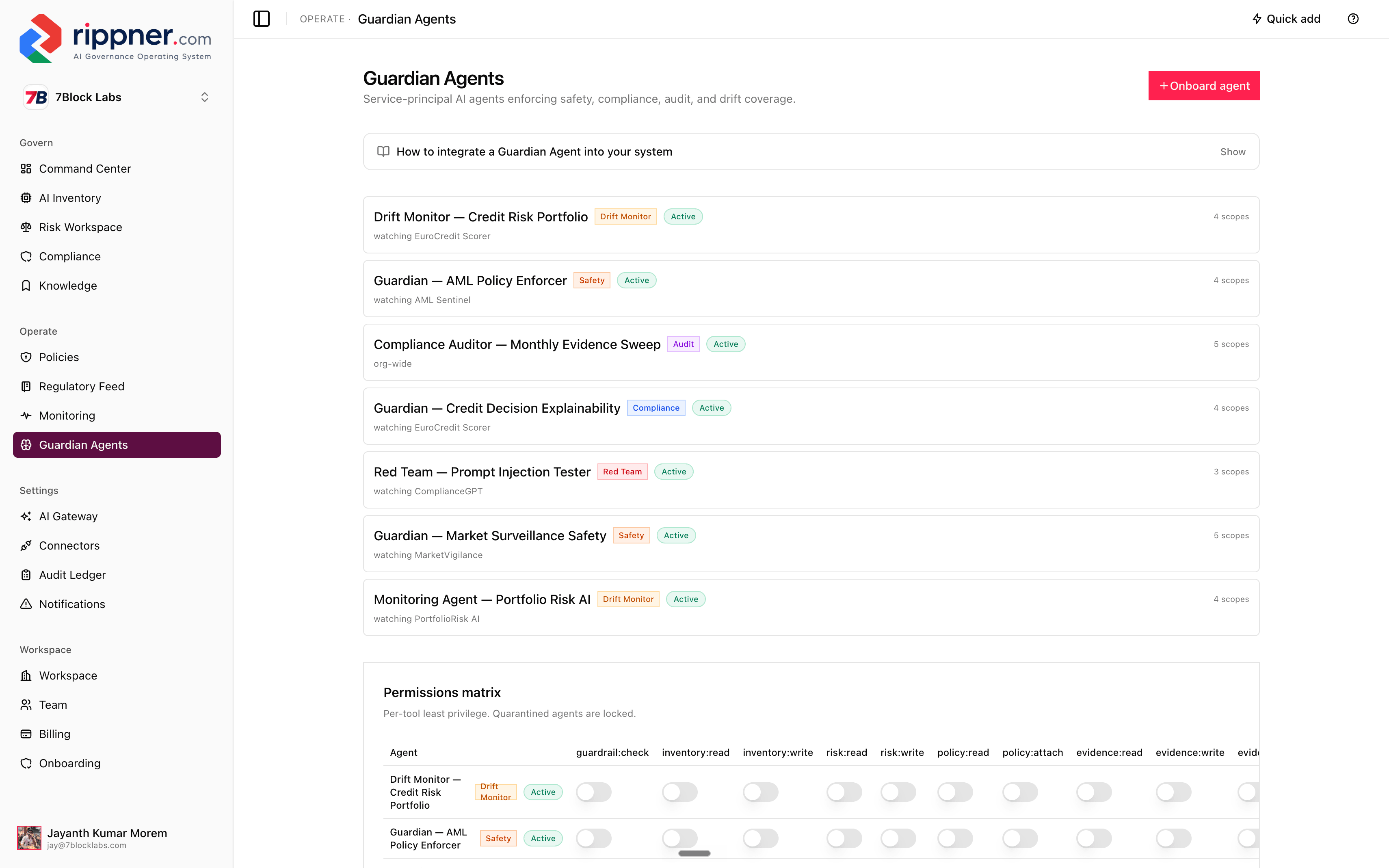Click the Connectors plug icon
Viewport: 1389px width, 868px height.
coord(26,546)
